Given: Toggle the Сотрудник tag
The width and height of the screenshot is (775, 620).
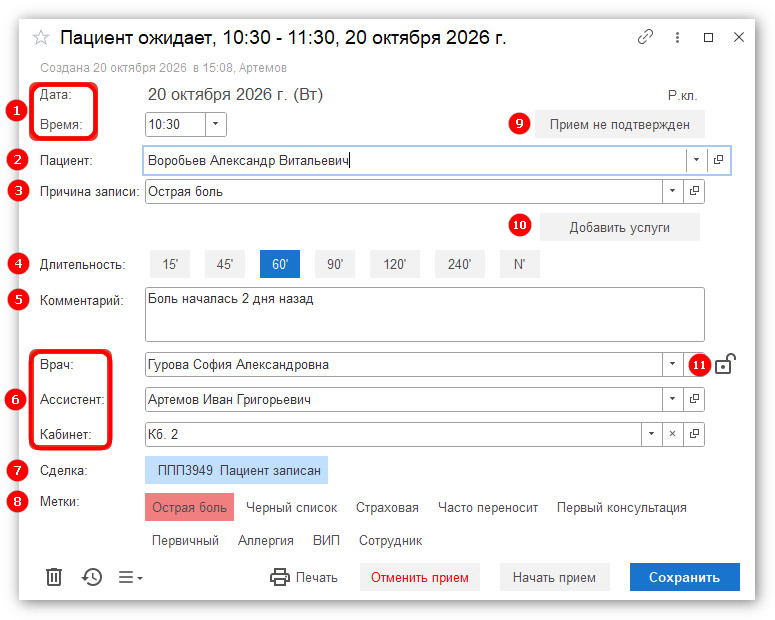Looking at the screenshot, I should click(390, 540).
